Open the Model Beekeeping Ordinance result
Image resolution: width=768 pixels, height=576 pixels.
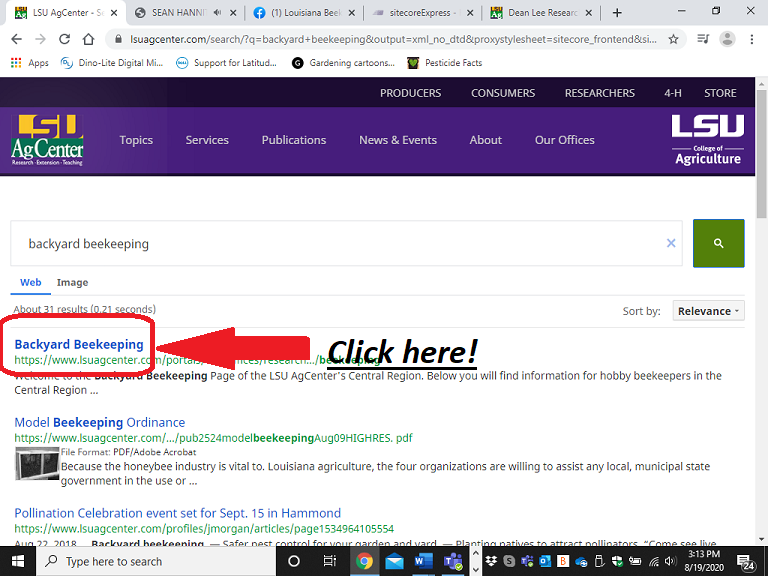pos(99,422)
